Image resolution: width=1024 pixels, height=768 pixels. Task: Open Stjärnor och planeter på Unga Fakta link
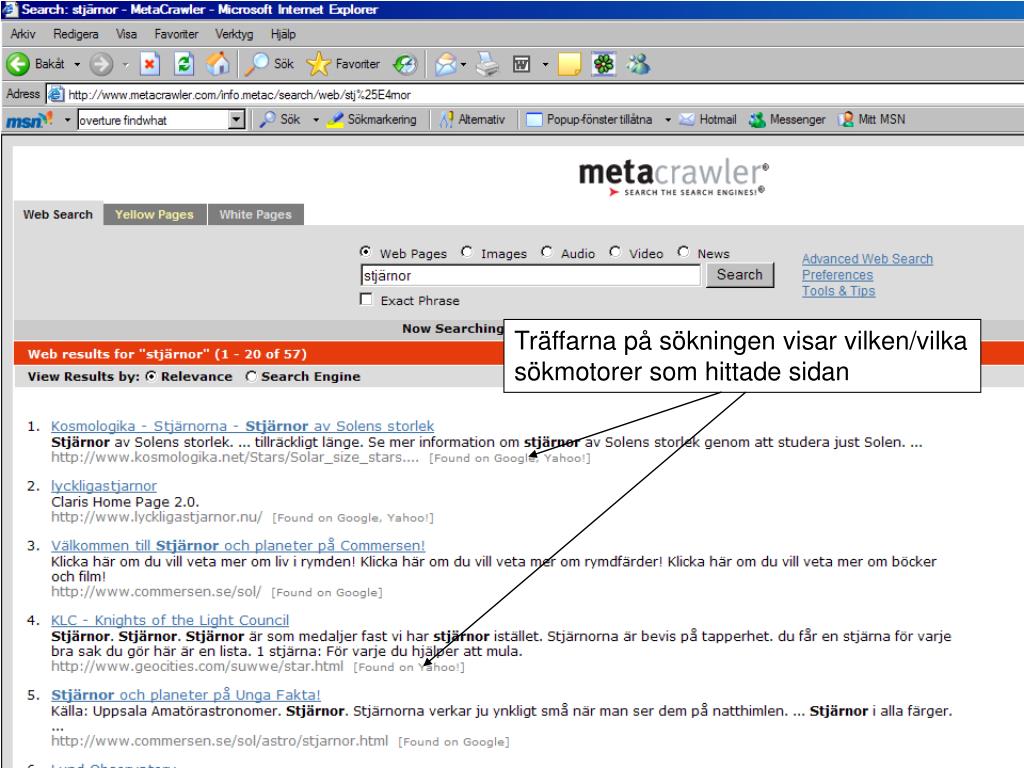[186, 695]
